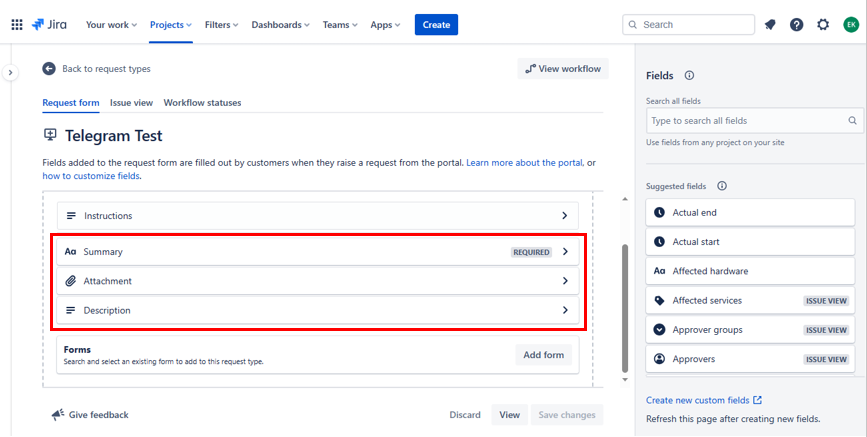Open the Settings gear icon

[x=823, y=24]
